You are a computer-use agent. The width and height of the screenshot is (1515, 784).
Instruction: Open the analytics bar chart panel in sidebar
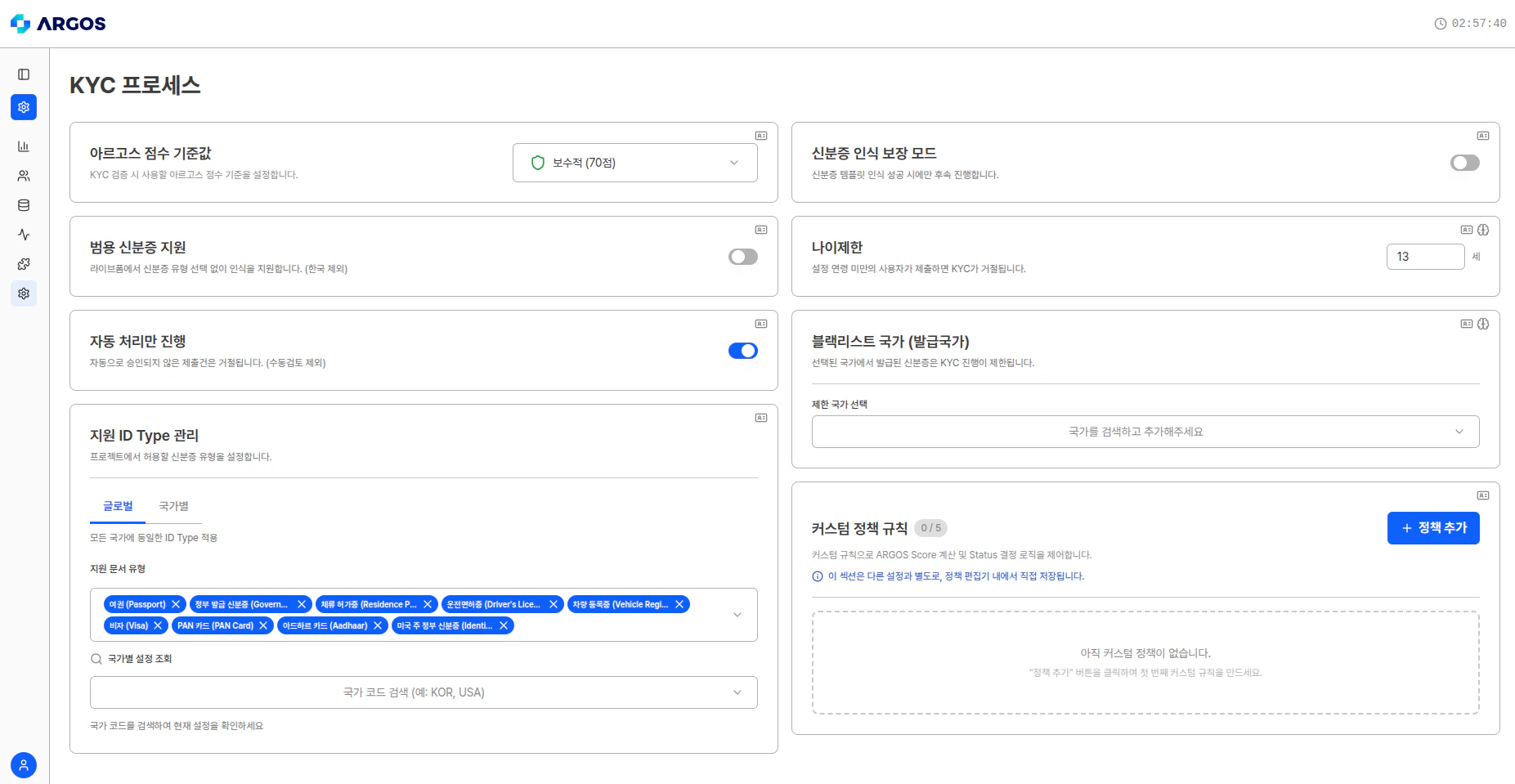(24, 146)
